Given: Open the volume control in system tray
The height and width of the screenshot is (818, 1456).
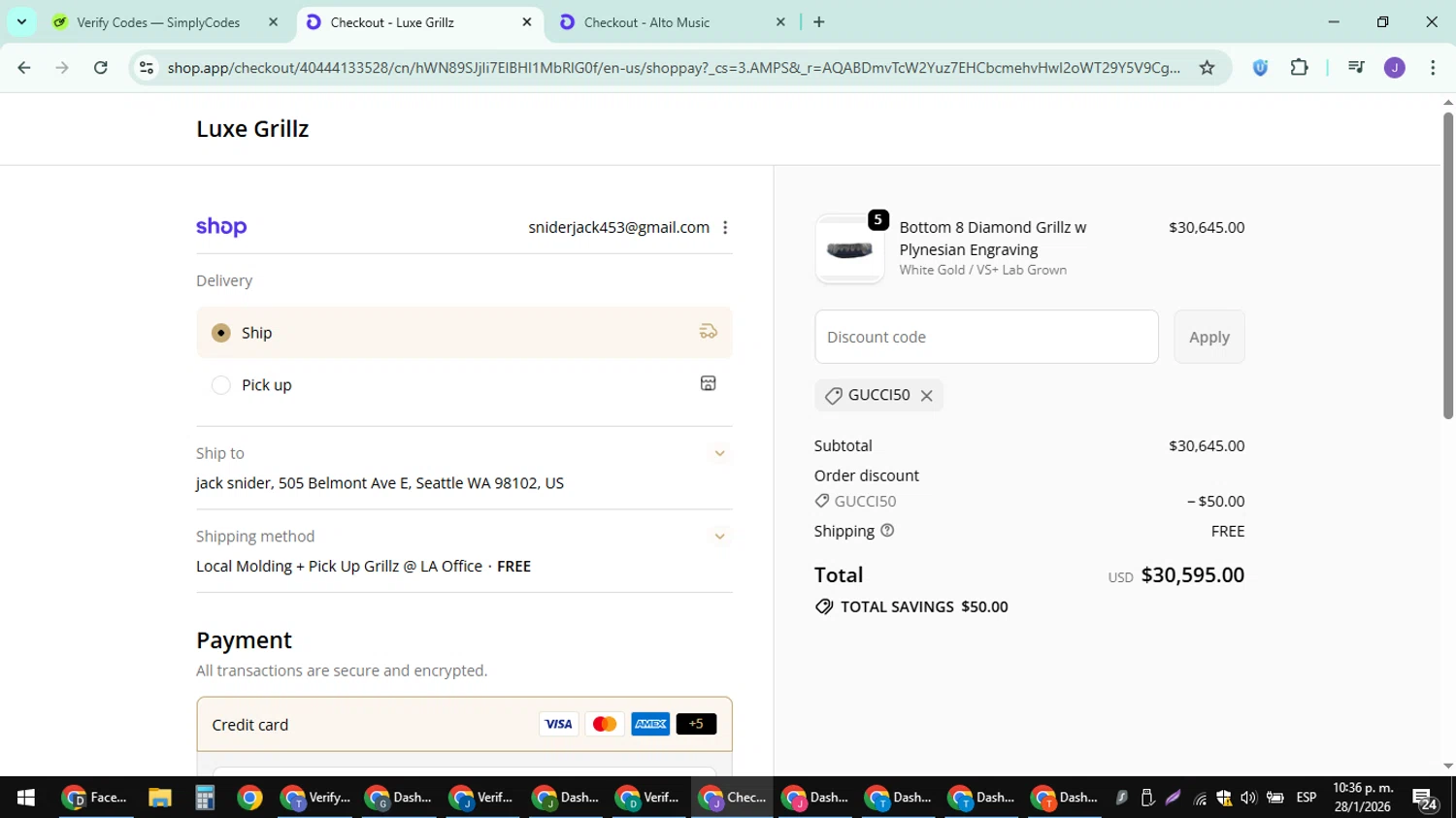Looking at the screenshot, I should click(x=1248, y=798).
